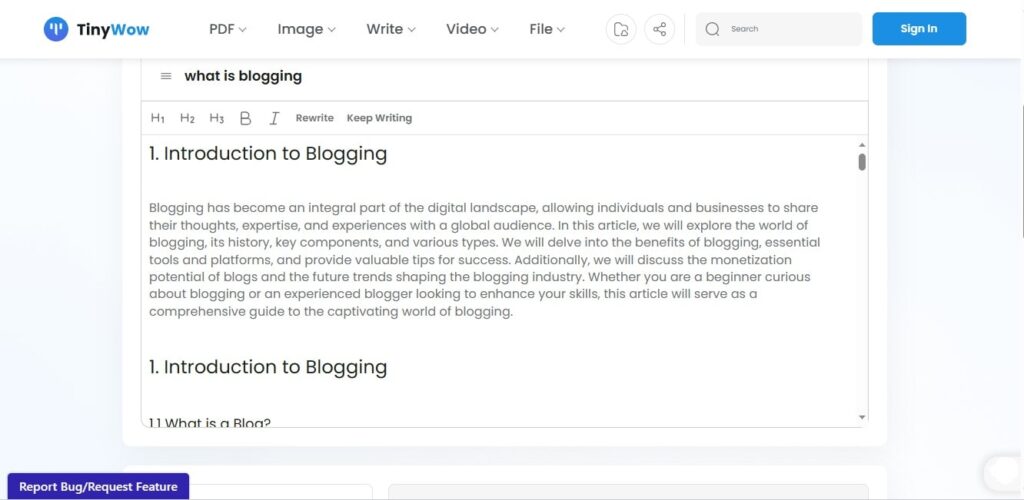
Task: Expand the Image tools dropdown
Action: click(306, 29)
